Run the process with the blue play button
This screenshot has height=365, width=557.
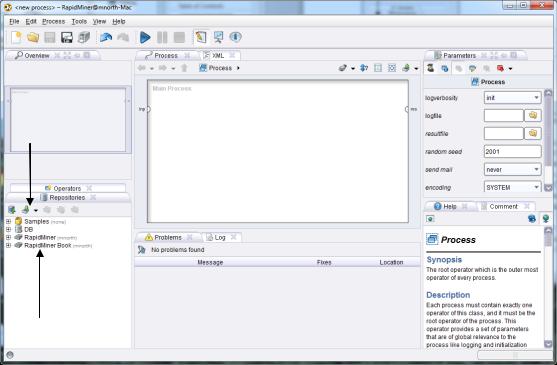tap(145, 37)
